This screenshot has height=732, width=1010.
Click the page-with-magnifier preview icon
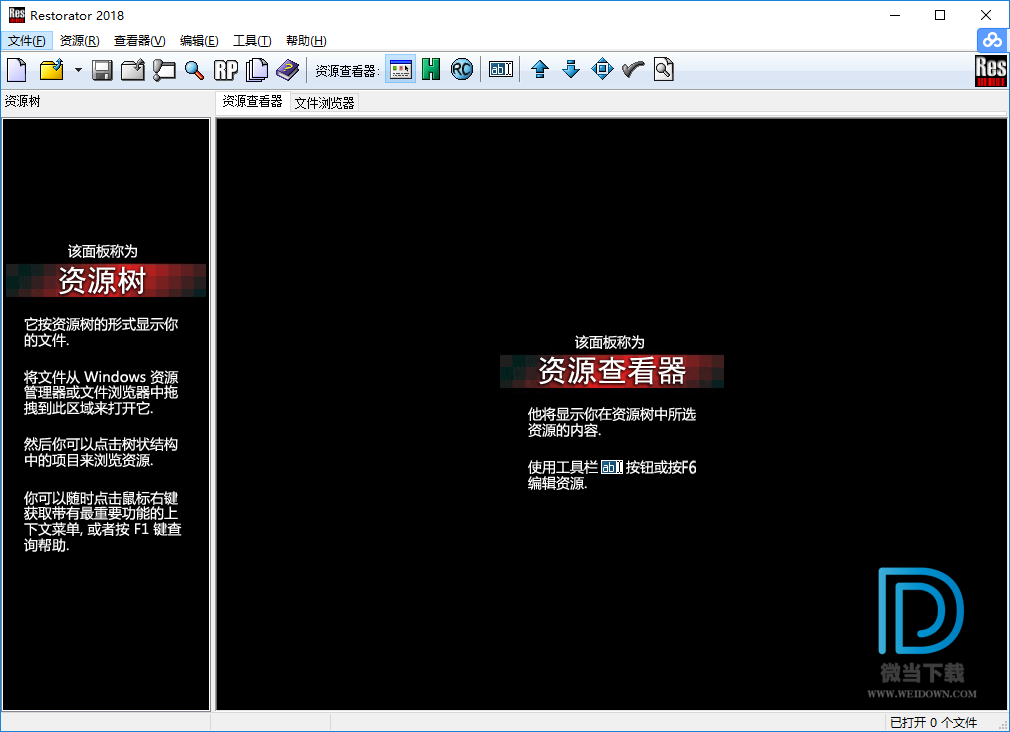click(663, 69)
